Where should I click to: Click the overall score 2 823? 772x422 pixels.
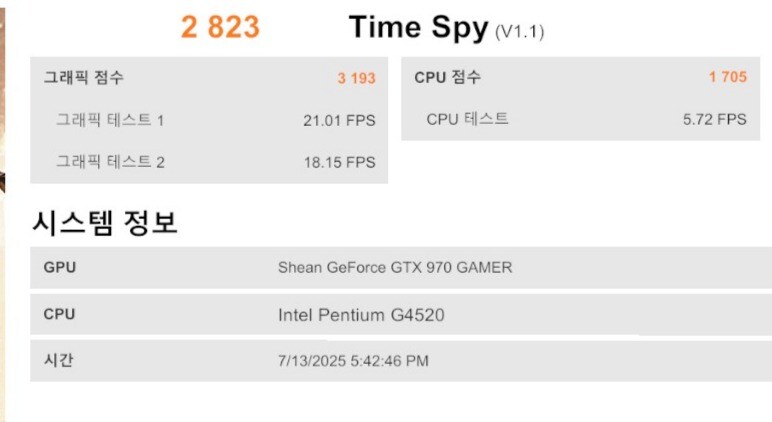click(220, 27)
